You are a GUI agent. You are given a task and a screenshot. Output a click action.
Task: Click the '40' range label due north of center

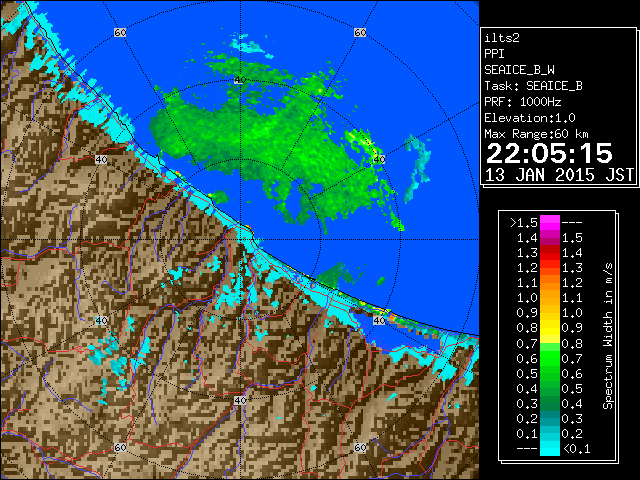pos(240,80)
